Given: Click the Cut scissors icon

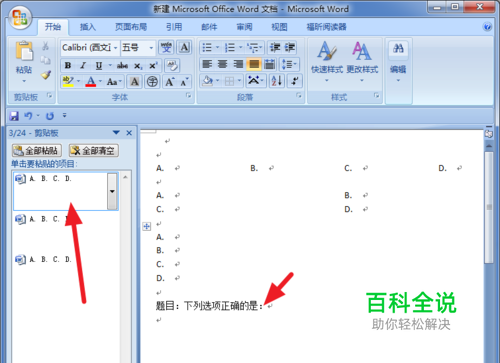Looking at the screenshot, I should click(x=45, y=46).
